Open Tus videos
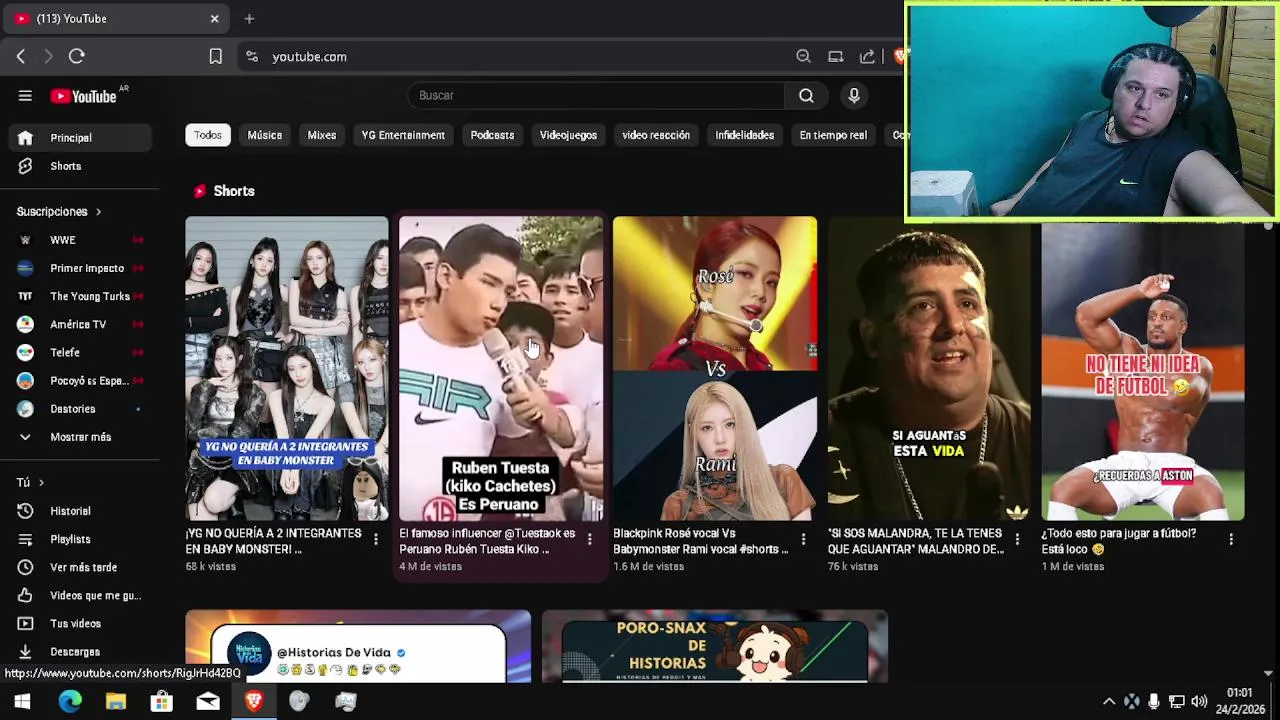 tap(79, 623)
